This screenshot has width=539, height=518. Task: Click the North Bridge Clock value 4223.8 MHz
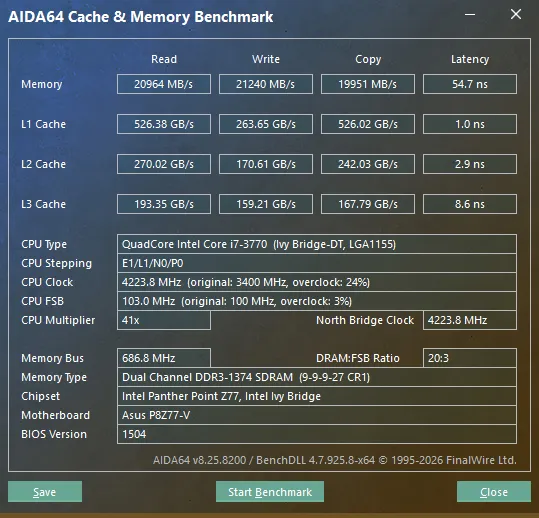[x=470, y=320]
